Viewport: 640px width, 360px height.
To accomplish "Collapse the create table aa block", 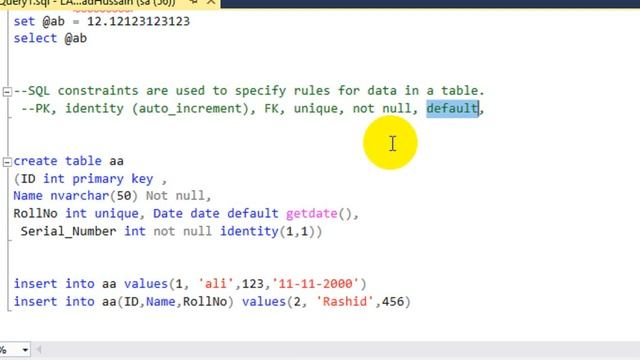I will pyautogui.click(x=7, y=162).
